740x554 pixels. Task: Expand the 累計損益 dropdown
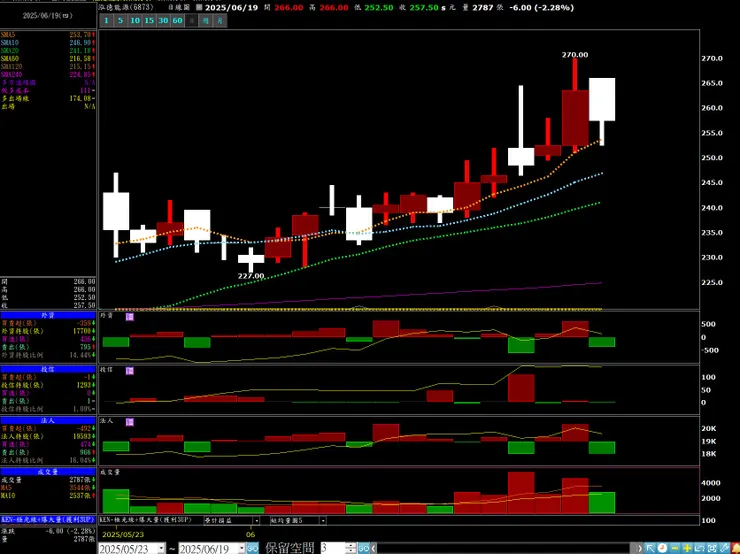coord(256,520)
